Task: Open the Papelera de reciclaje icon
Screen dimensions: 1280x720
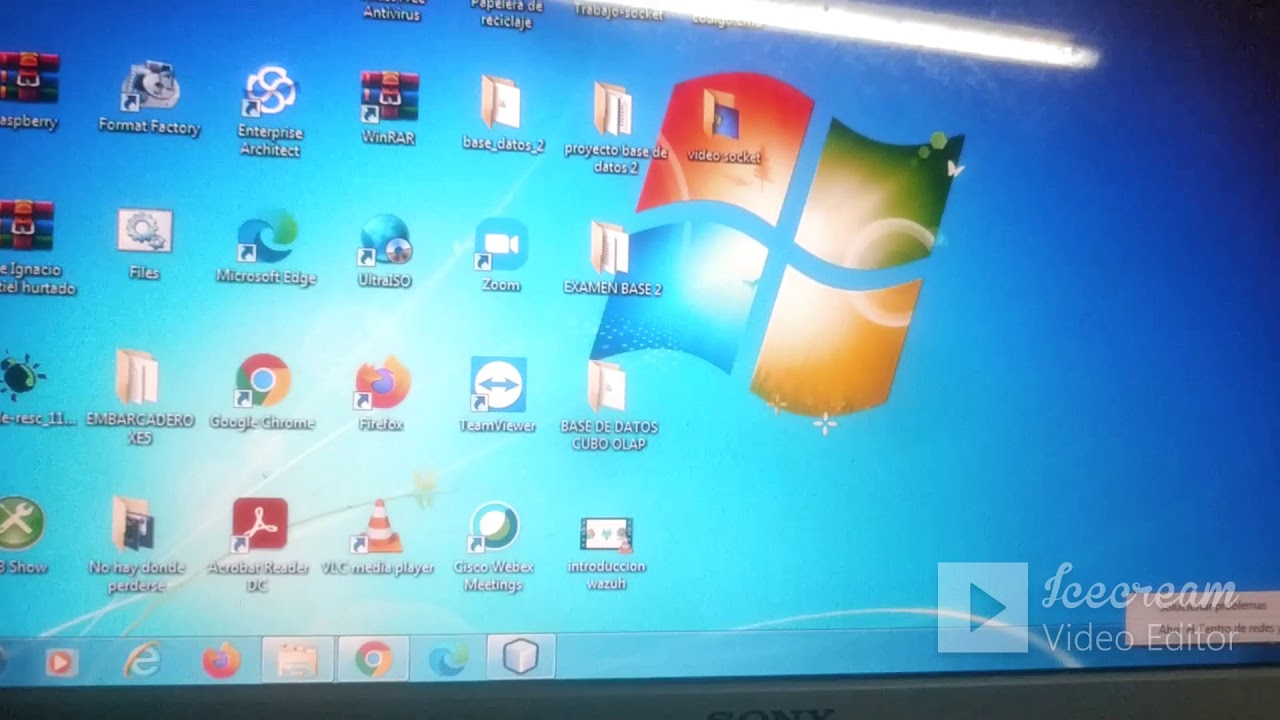Action: pos(507,14)
